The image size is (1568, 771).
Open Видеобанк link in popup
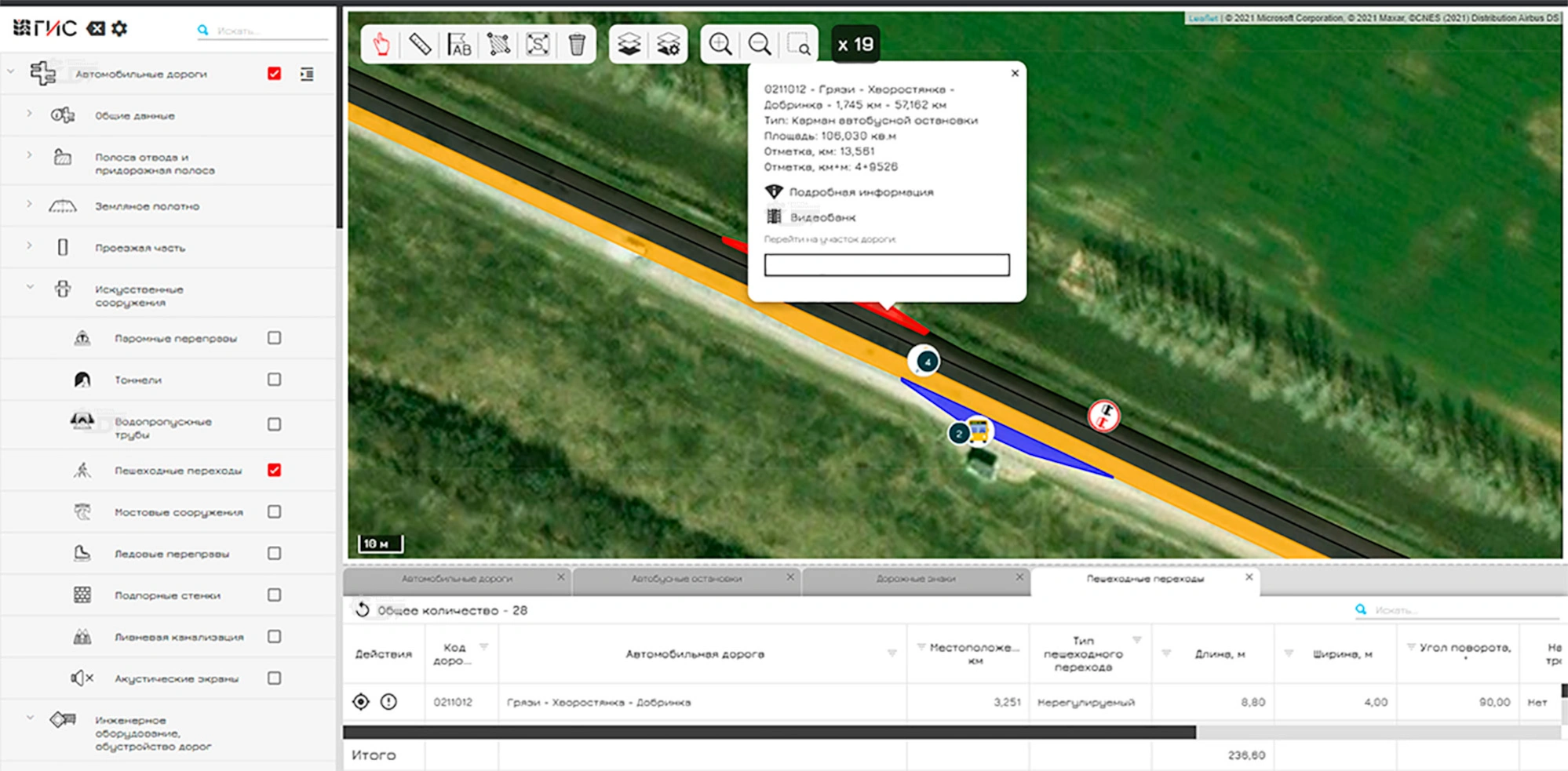822,217
